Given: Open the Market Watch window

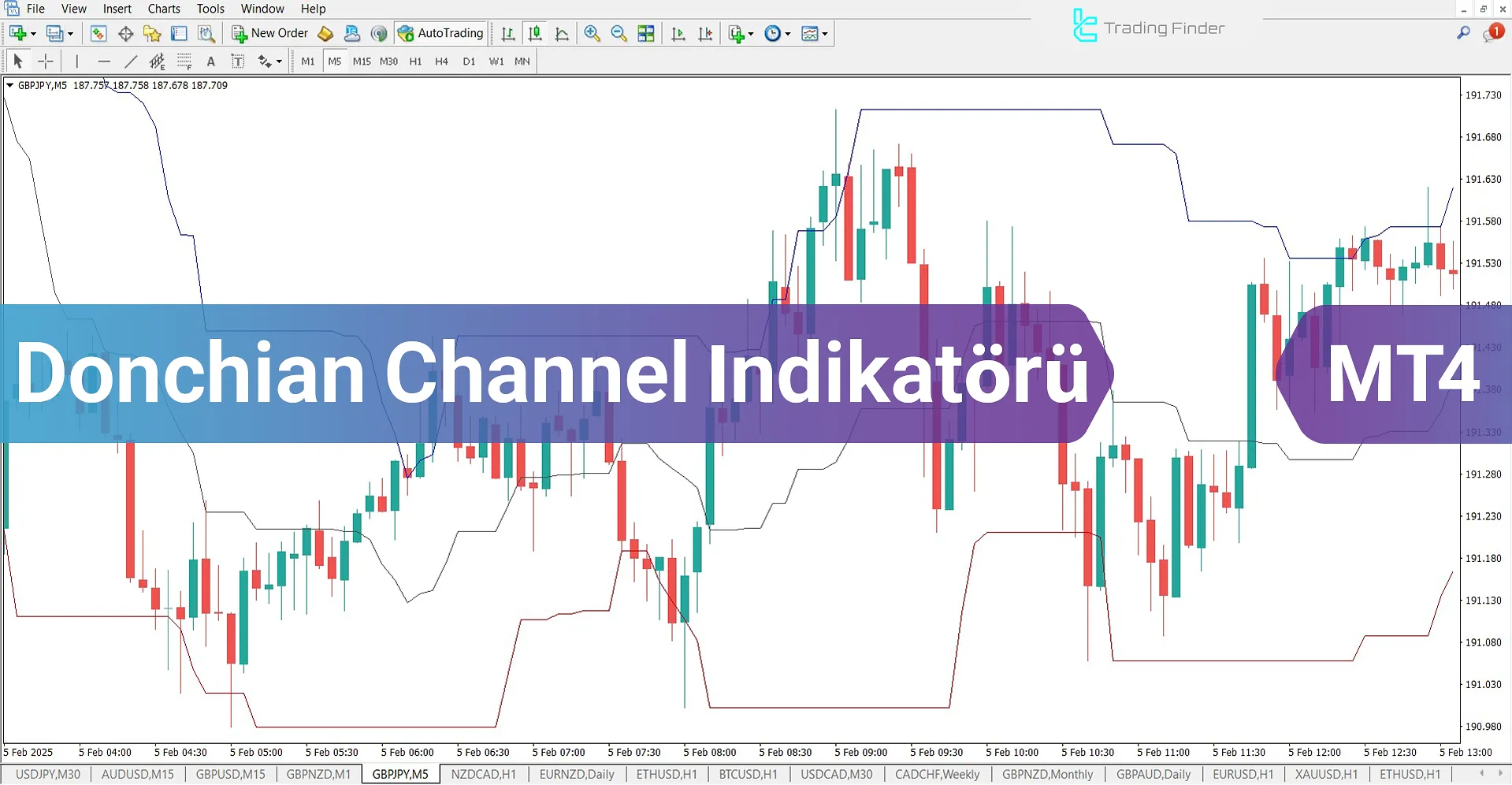Looking at the screenshot, I should click(x=98, y=33).
